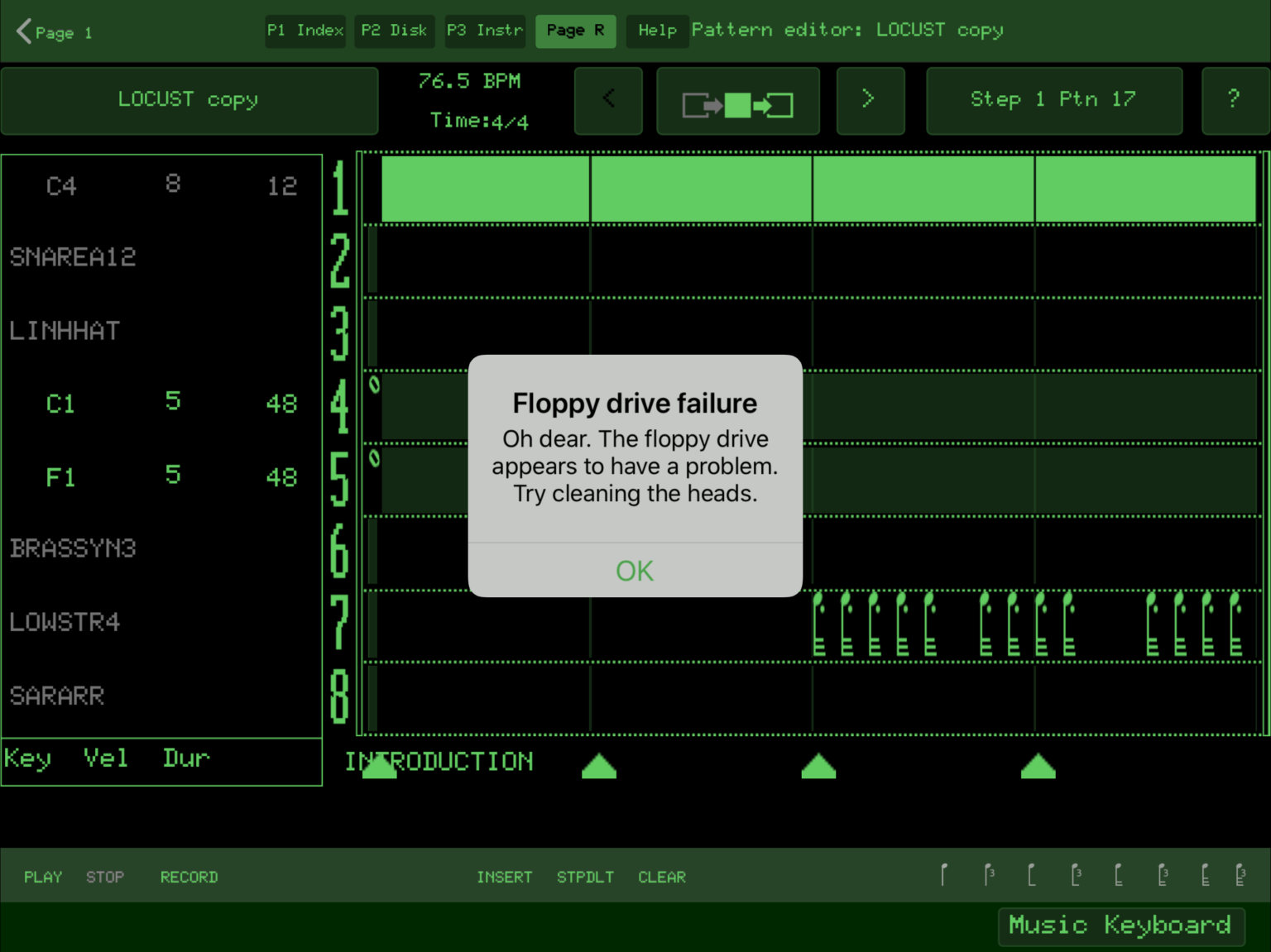The height and width of the screenshot is (952, 1271).
Task: Choose the sixteenth note duration icon
Action: pyautogui.click(x=1118, y=875)
